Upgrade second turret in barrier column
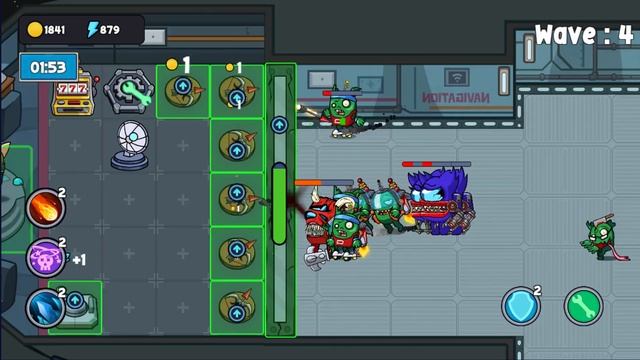The image size is (640, 360). pyautogui.click(x=236, y=151)
